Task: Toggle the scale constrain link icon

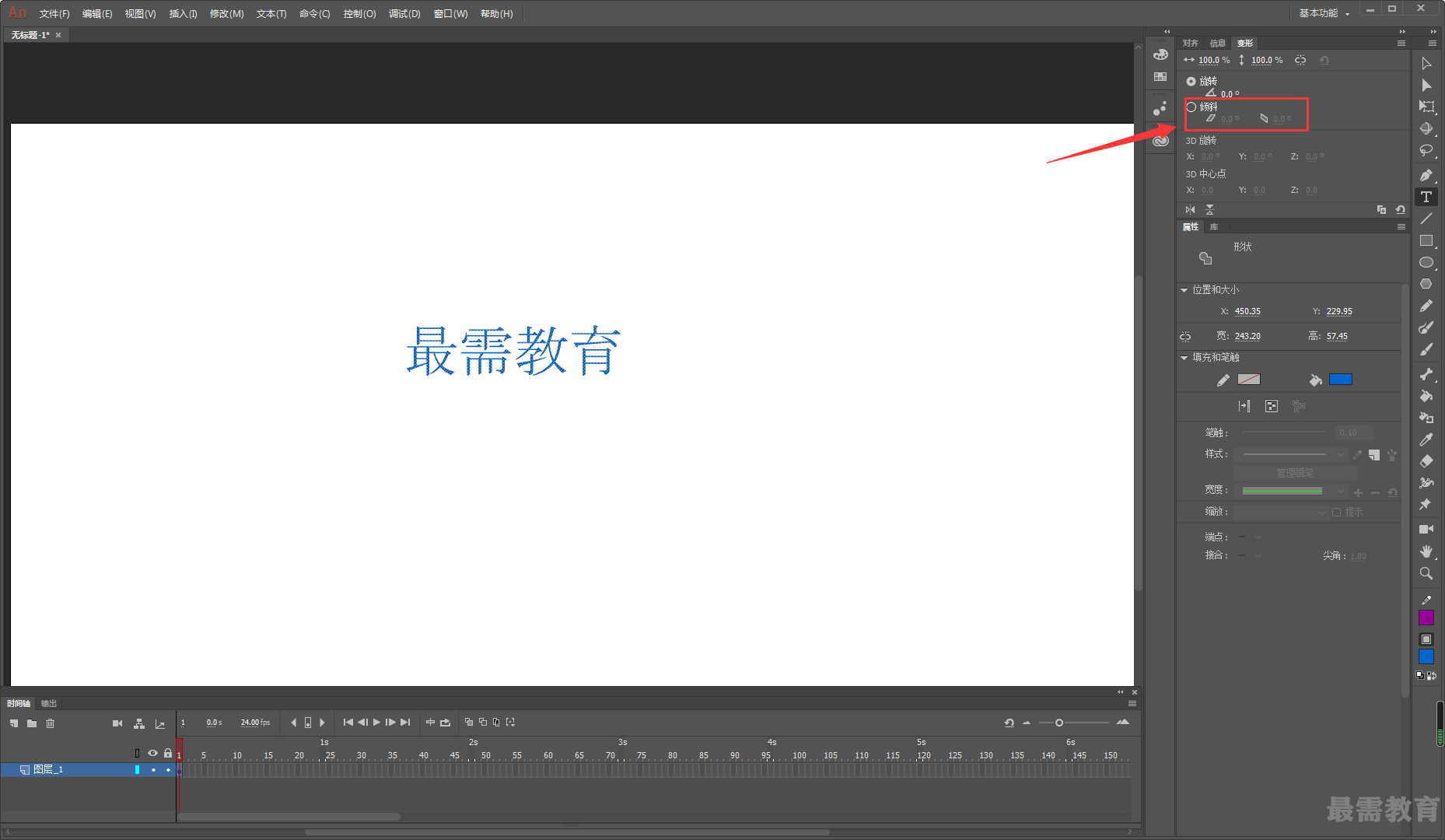Action: pyautogui.click(x=1300, y=60)
